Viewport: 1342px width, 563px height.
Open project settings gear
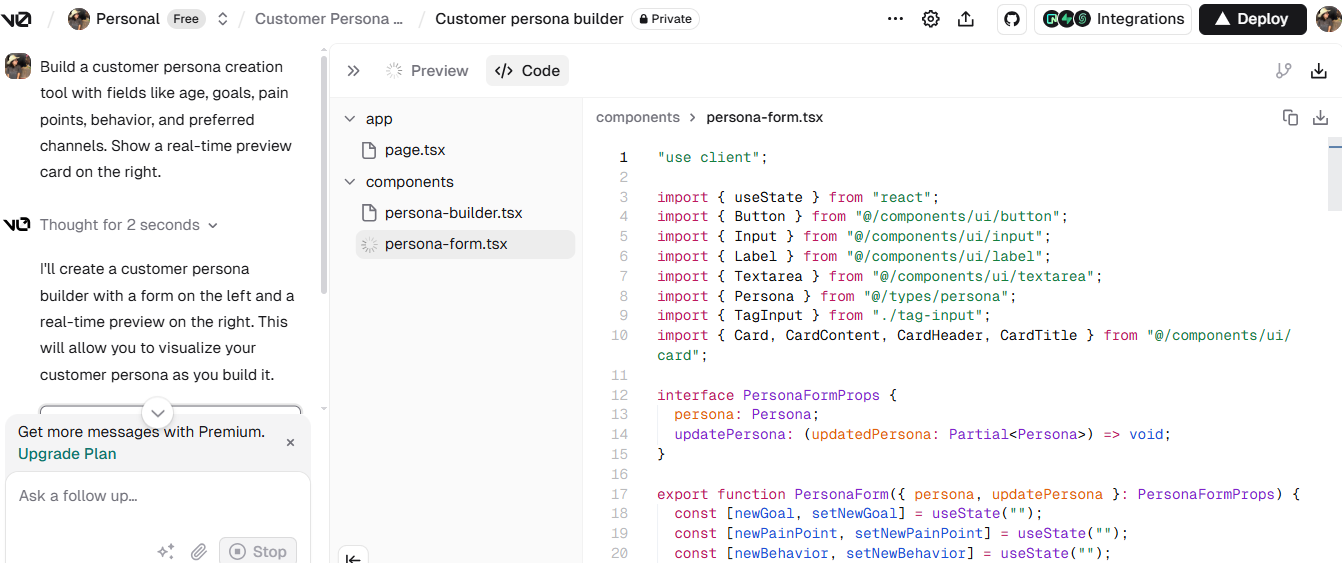click(930, 19)
